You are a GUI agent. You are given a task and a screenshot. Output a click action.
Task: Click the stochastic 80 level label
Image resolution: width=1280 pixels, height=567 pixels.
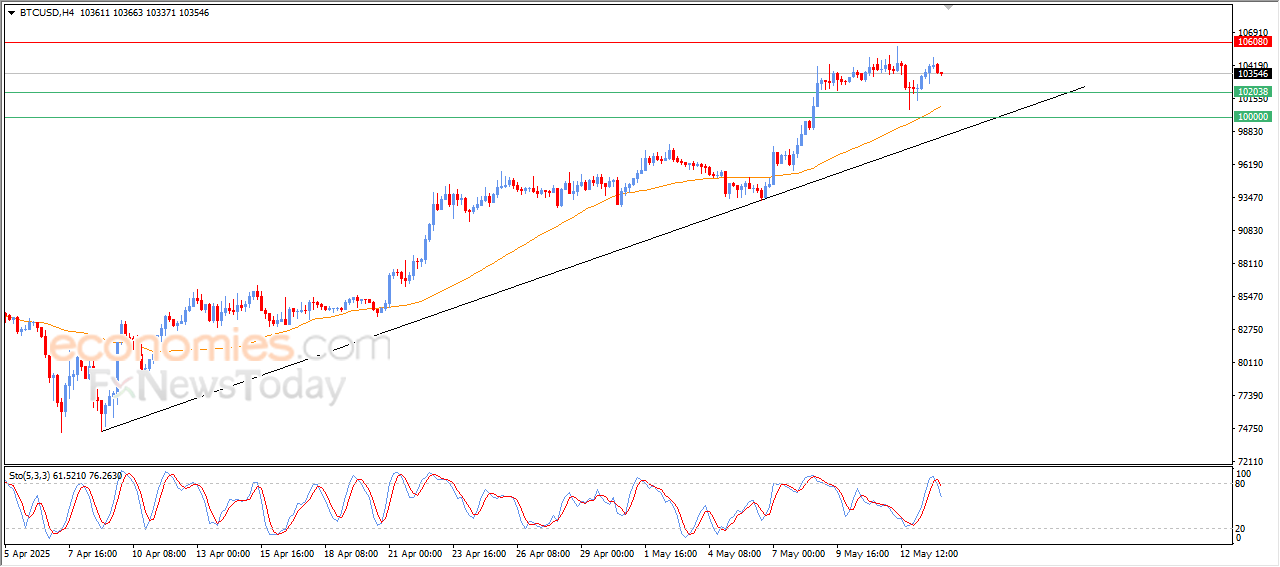(1241, 485)
